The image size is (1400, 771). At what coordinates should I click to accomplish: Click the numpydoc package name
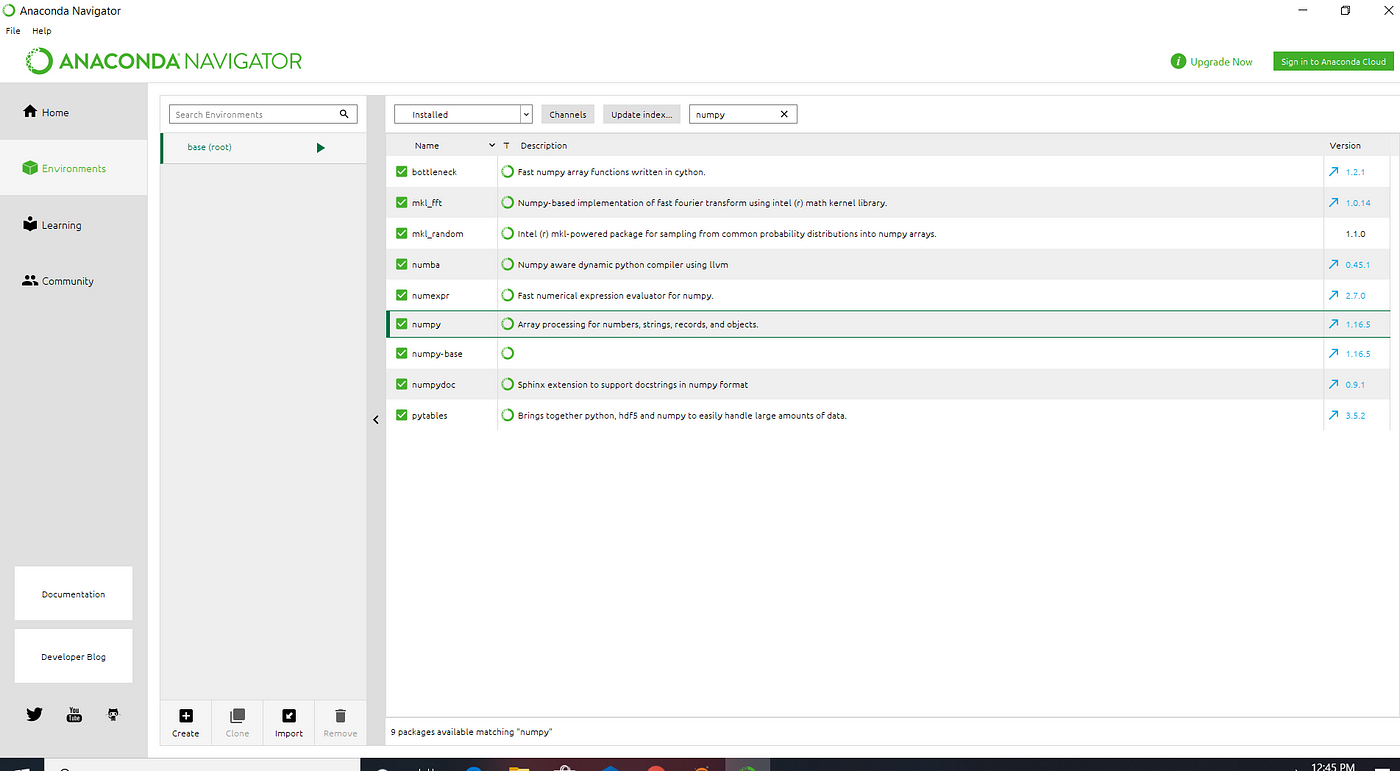433,385
